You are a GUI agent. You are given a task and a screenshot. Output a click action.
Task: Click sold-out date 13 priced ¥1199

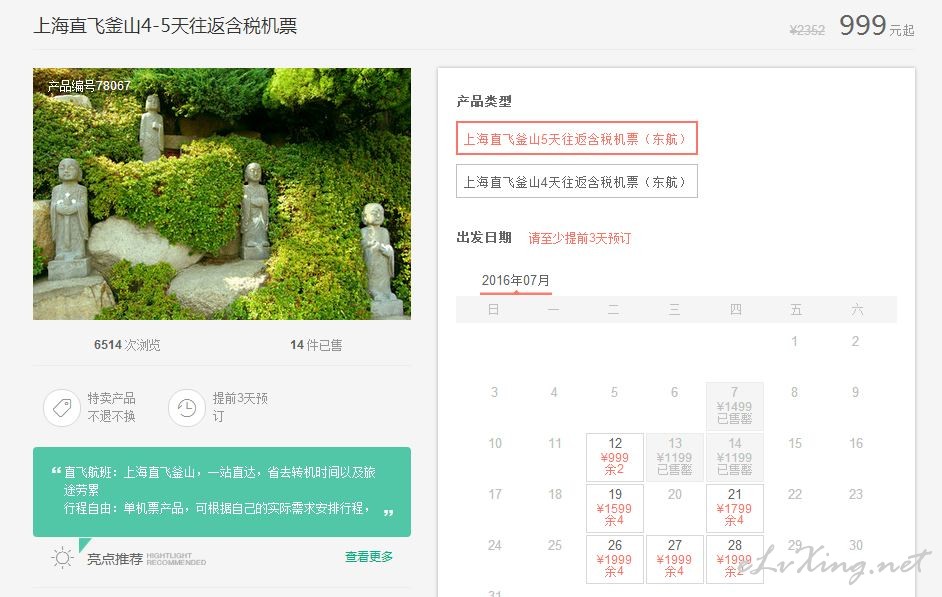675,457
